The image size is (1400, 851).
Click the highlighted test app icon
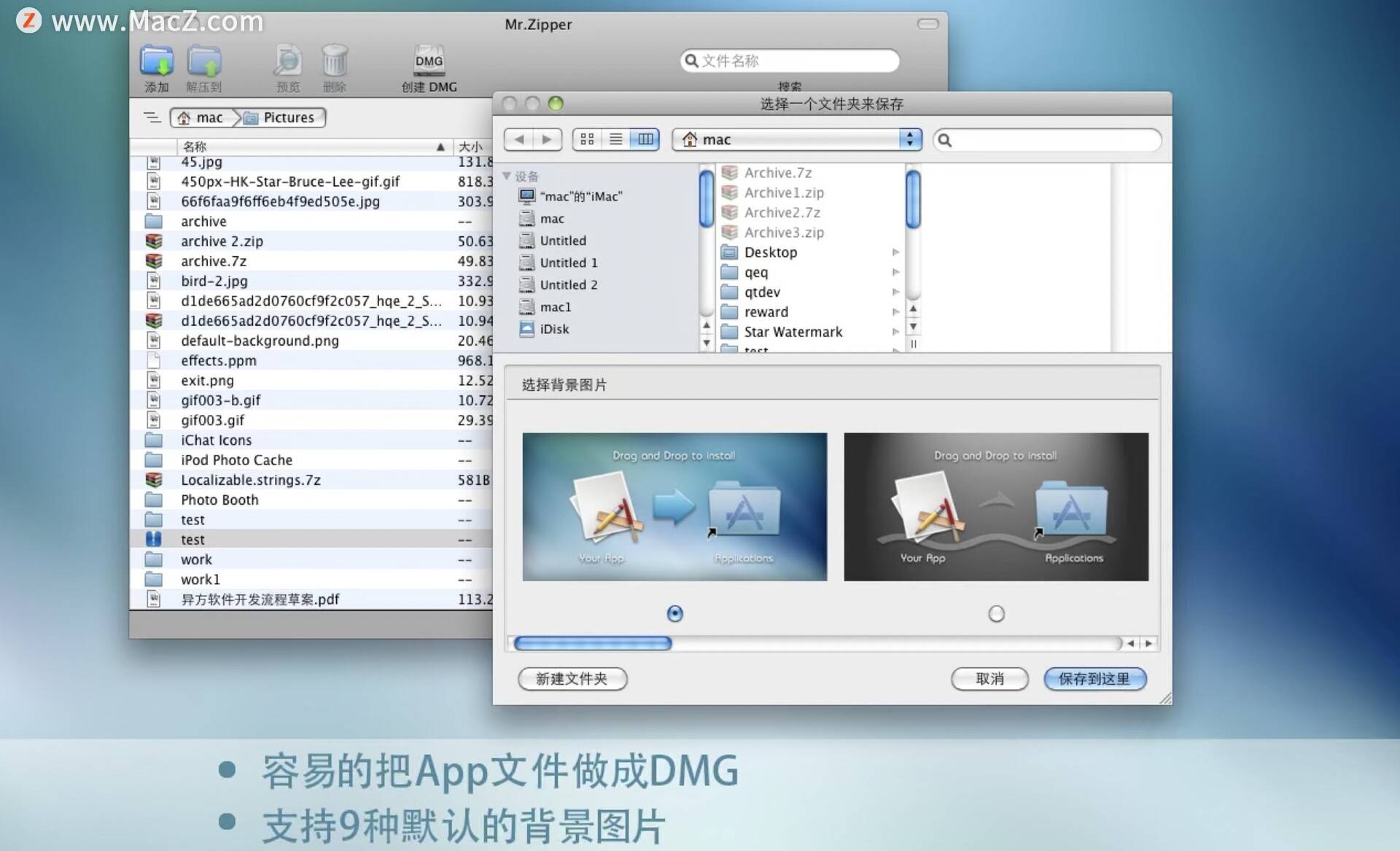[x=153, y=539]
